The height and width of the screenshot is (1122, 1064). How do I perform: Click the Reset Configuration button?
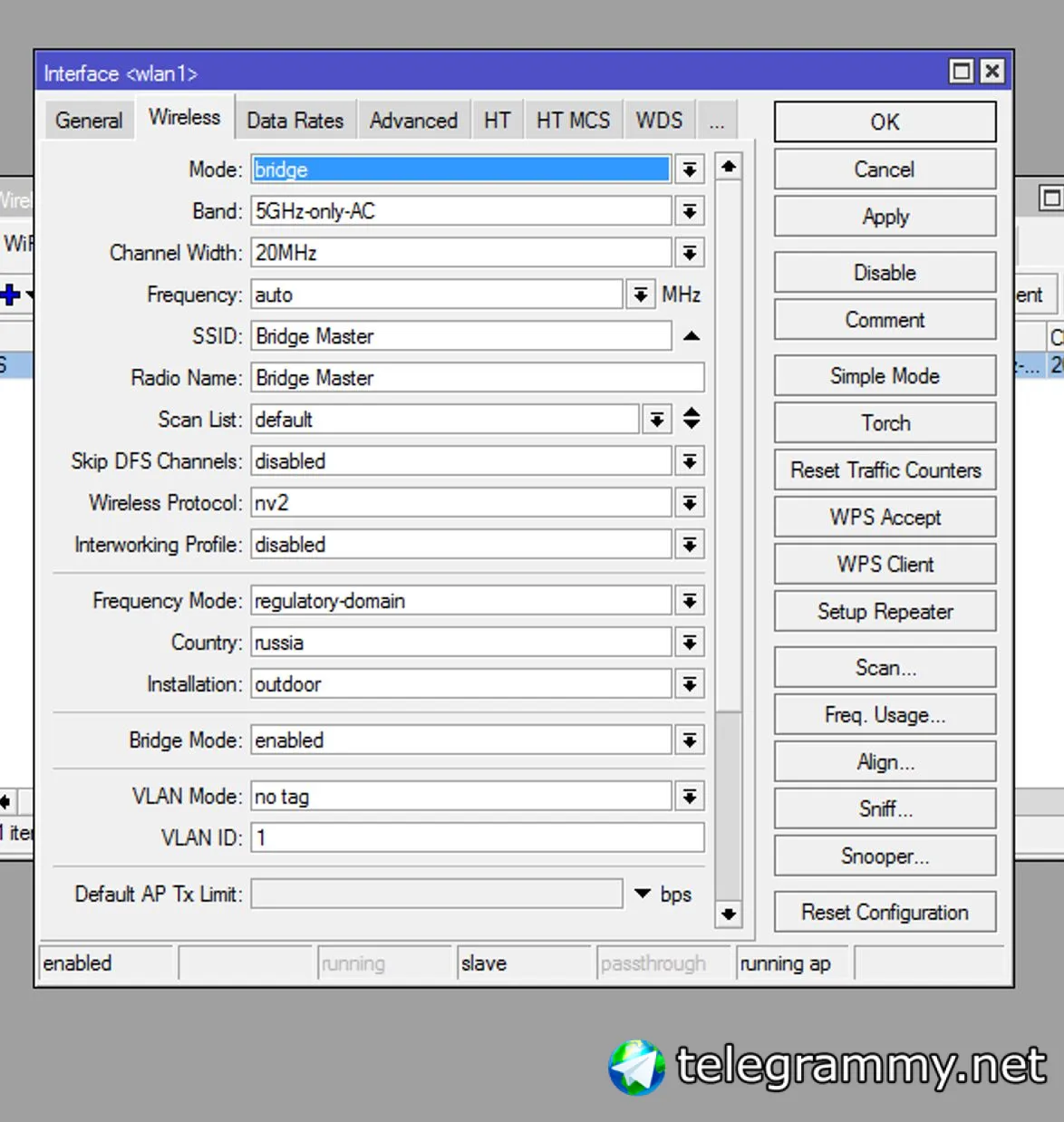(885, 913)
